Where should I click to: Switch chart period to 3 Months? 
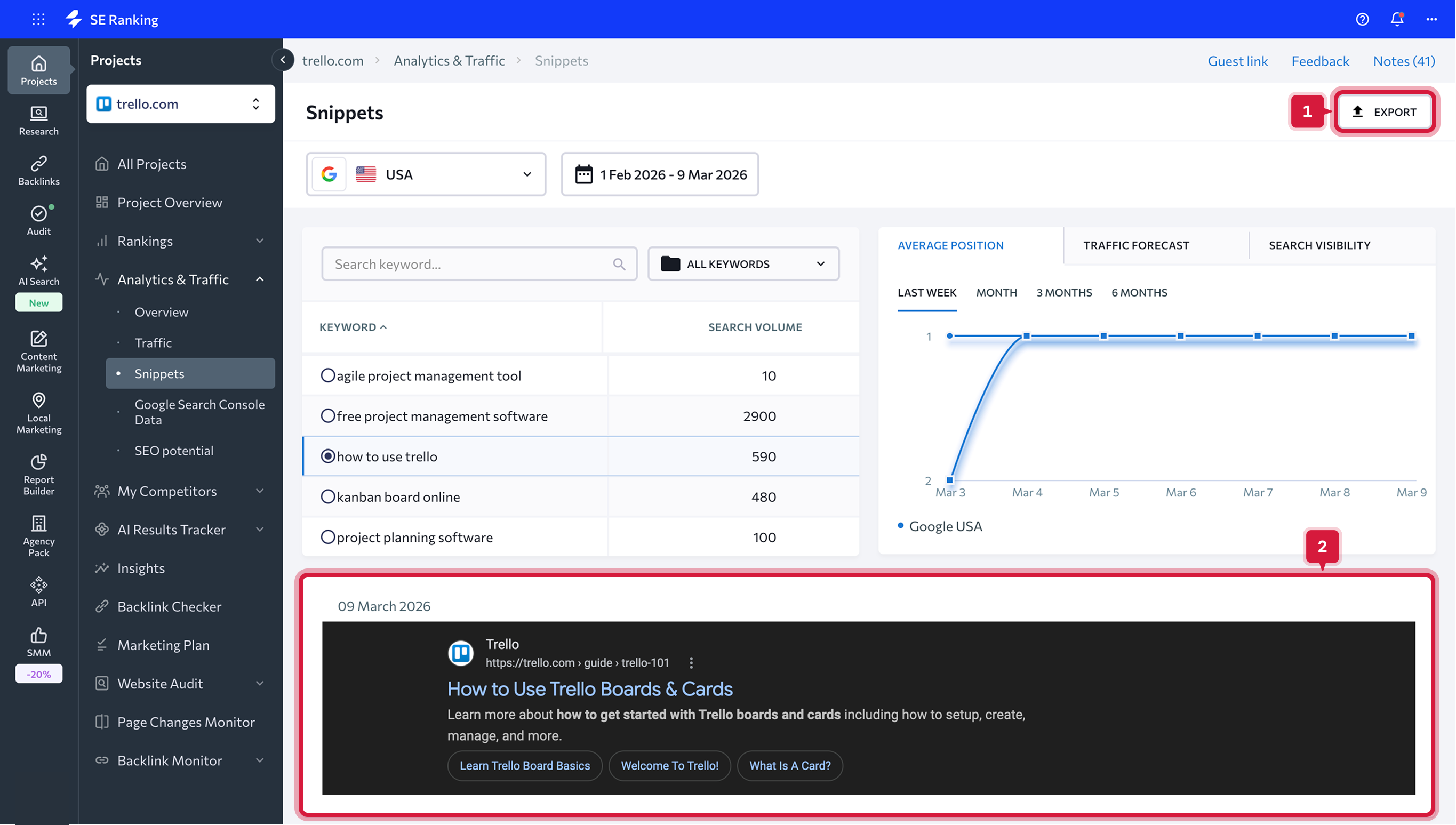[x=1064, y=293]
